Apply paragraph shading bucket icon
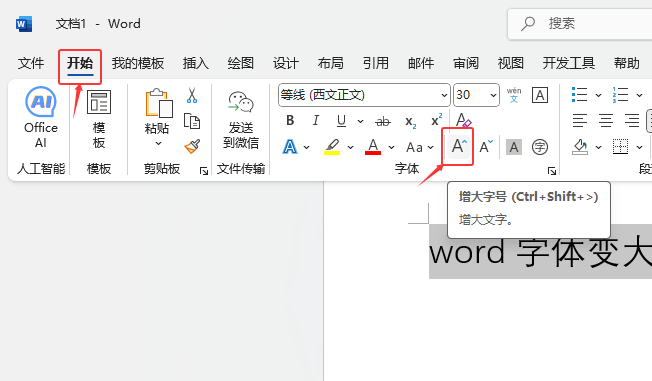The width and height of the screenshot is (652, 381). tap(580, 147)
